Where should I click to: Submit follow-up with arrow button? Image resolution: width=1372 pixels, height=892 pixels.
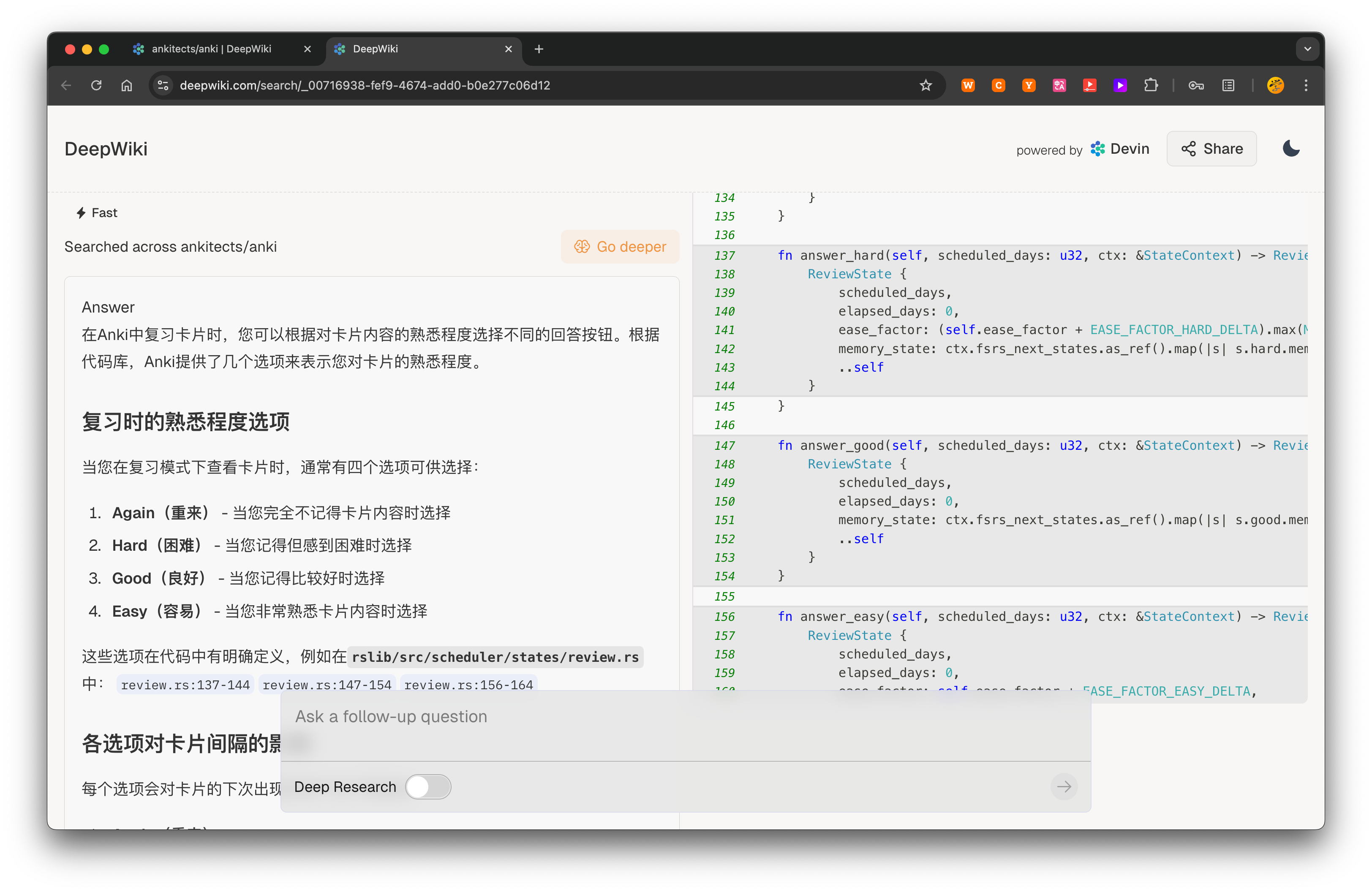[x=1064, y=786]
